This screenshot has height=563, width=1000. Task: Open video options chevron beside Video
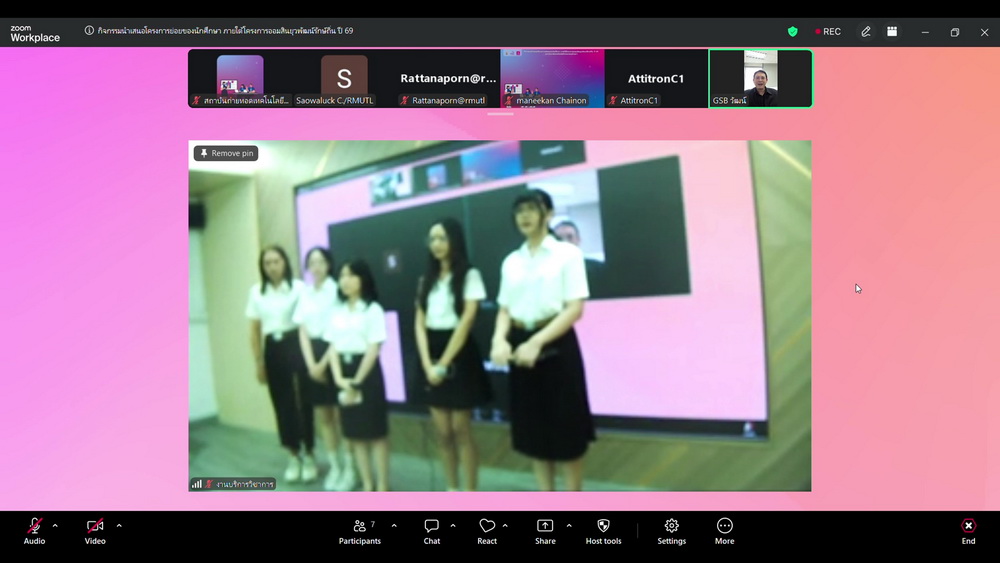[x=119, y=525]
